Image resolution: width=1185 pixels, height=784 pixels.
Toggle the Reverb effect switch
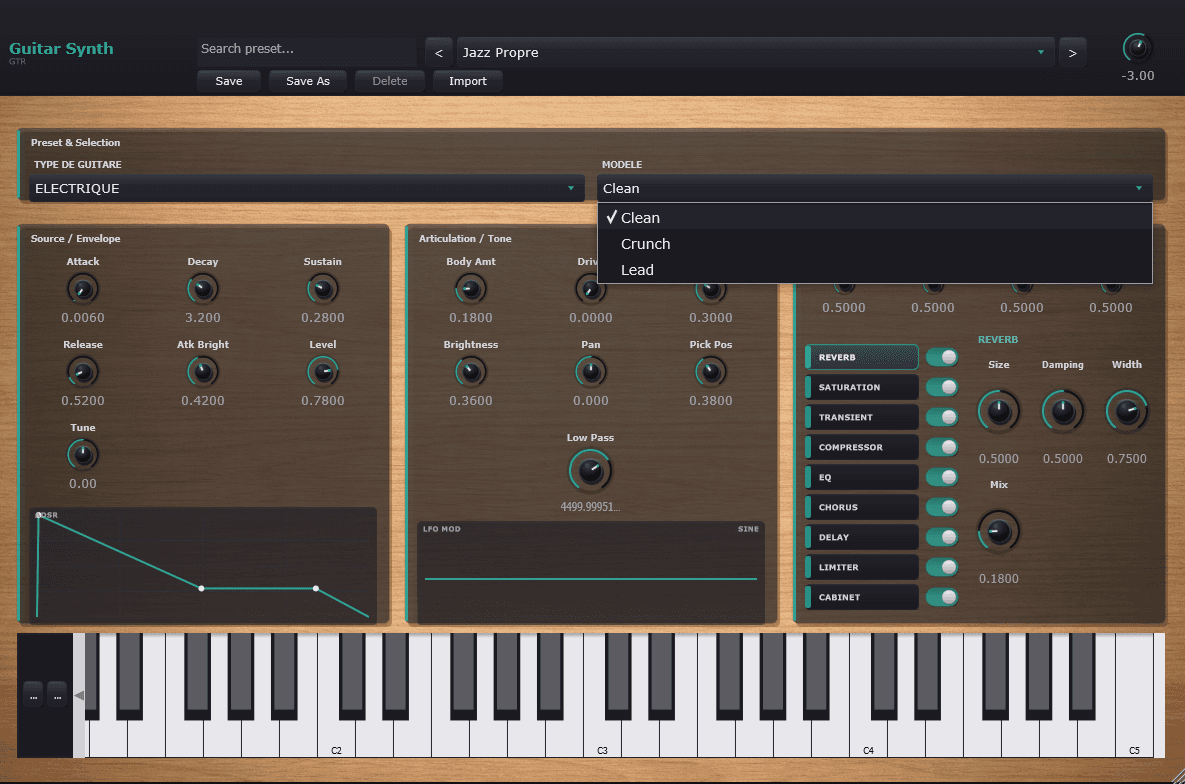[941, 357]
